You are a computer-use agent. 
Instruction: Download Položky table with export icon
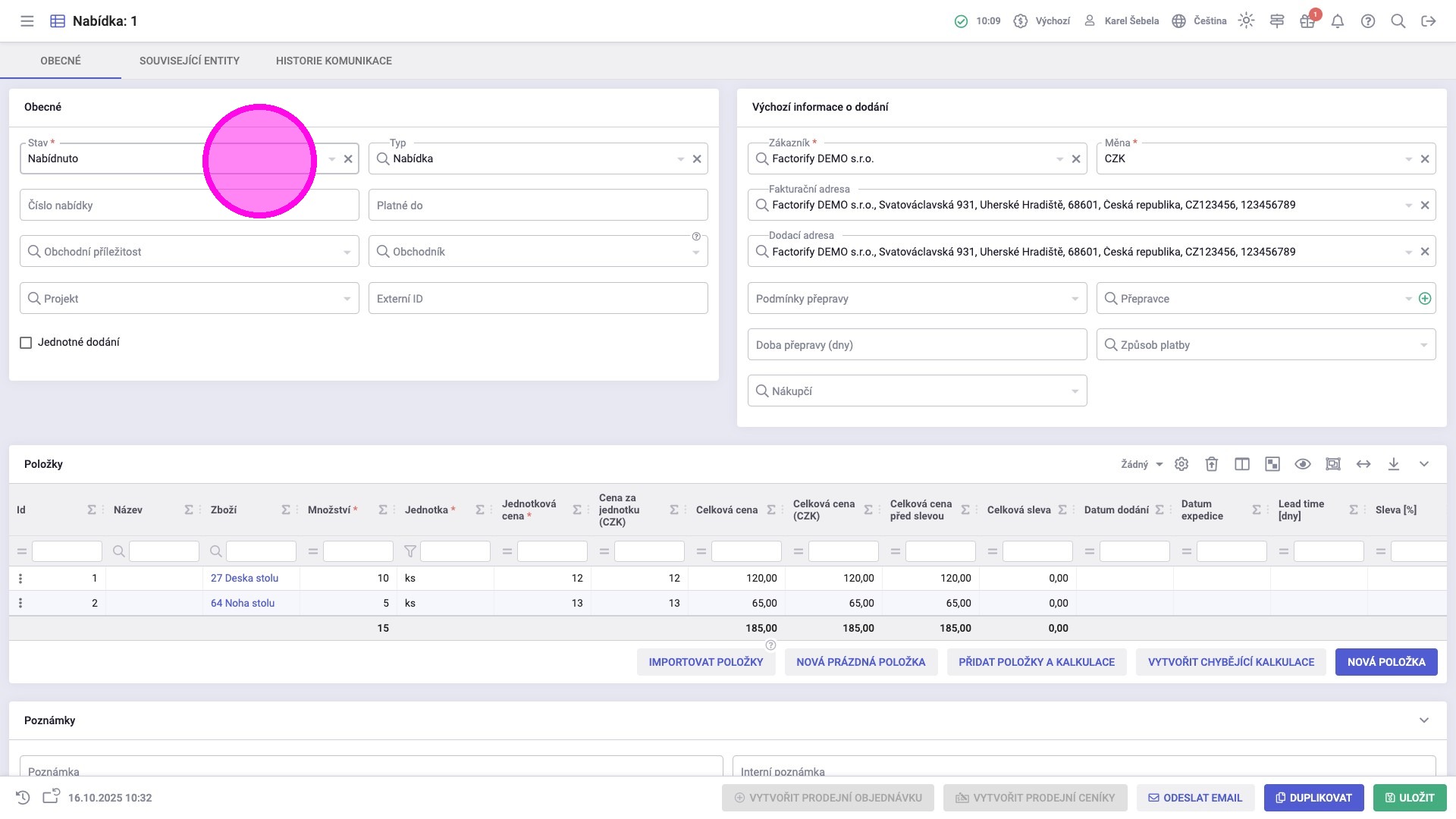[1394, 464]
